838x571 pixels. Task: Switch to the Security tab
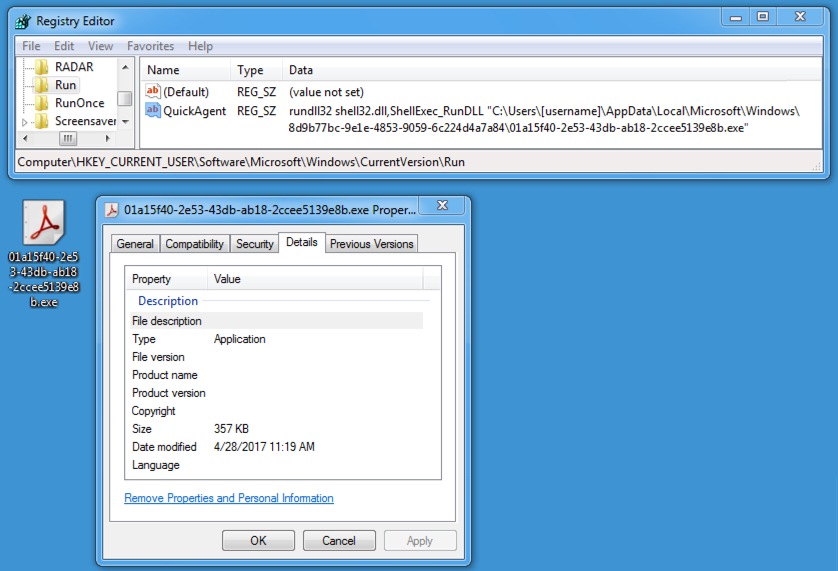tap(254, 244)
